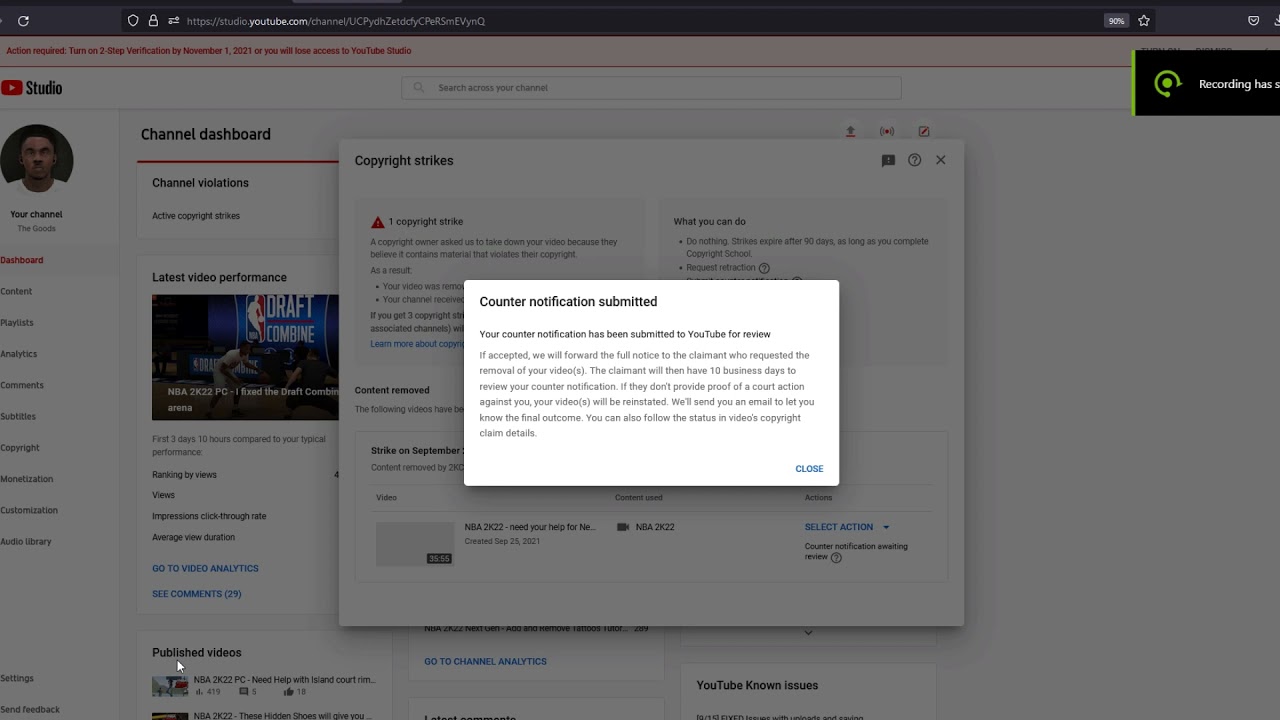Click the browser address bar URL

point(336,21)
